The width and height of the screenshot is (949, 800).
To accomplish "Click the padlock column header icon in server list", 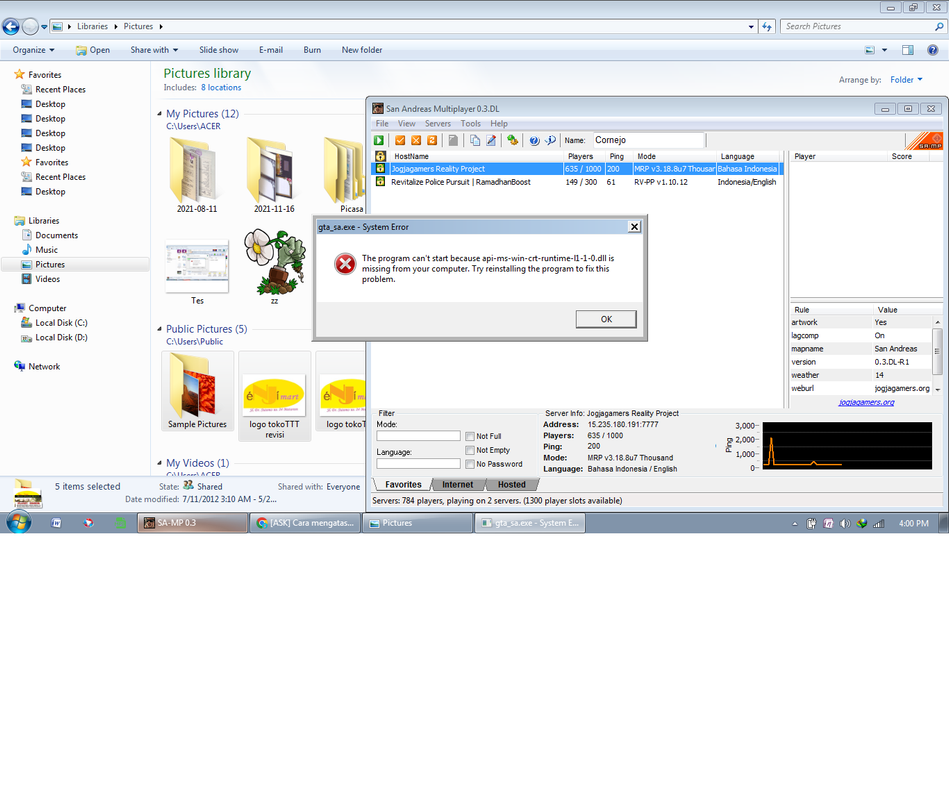I will 381,156.
